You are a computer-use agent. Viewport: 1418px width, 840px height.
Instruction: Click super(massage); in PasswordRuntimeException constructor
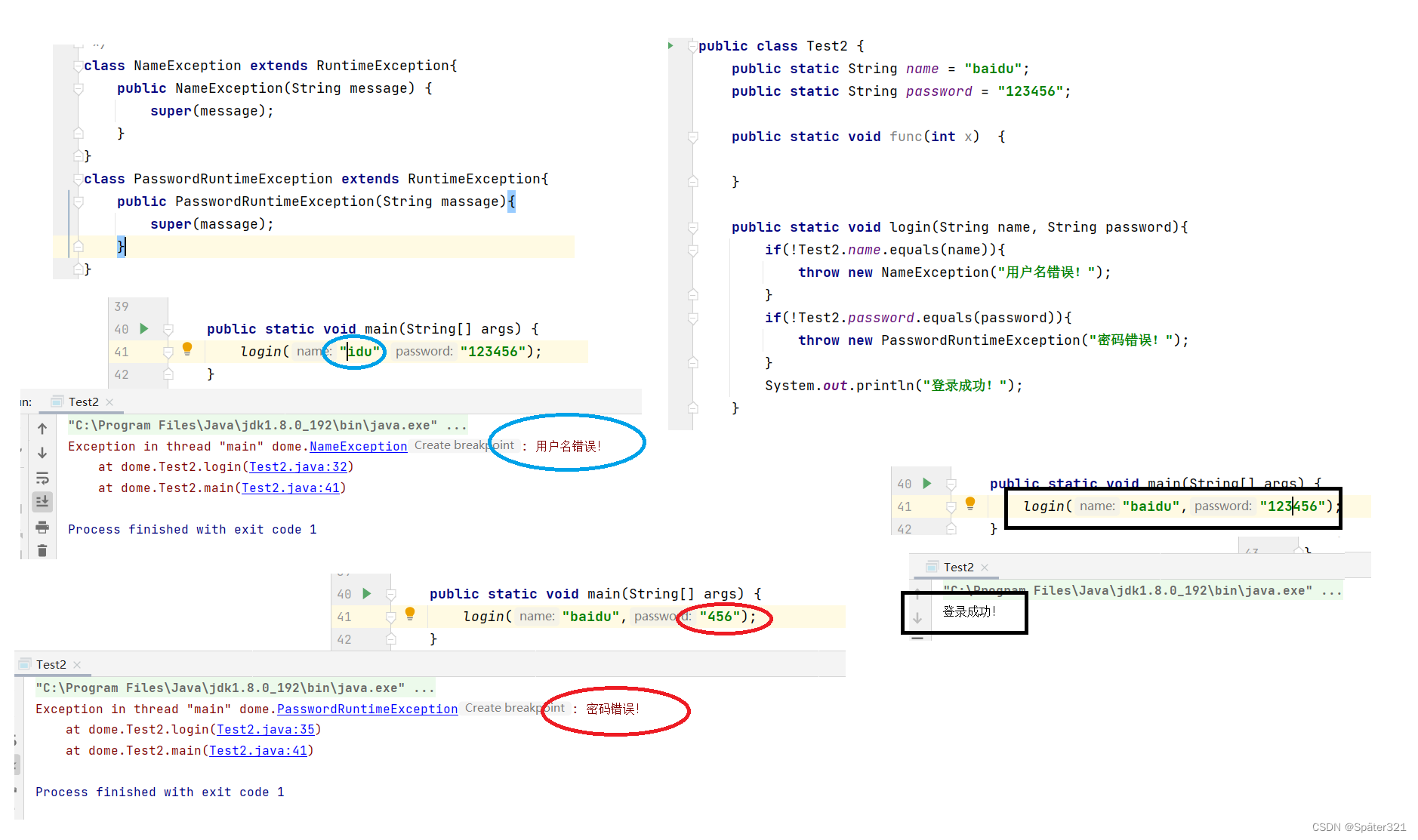(x=212, y=224)
